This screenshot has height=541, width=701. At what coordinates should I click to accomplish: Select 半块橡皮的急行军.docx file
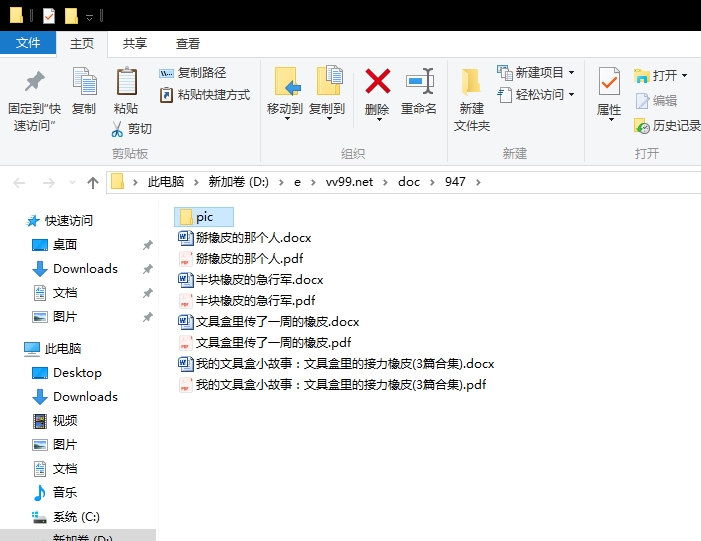250,279
